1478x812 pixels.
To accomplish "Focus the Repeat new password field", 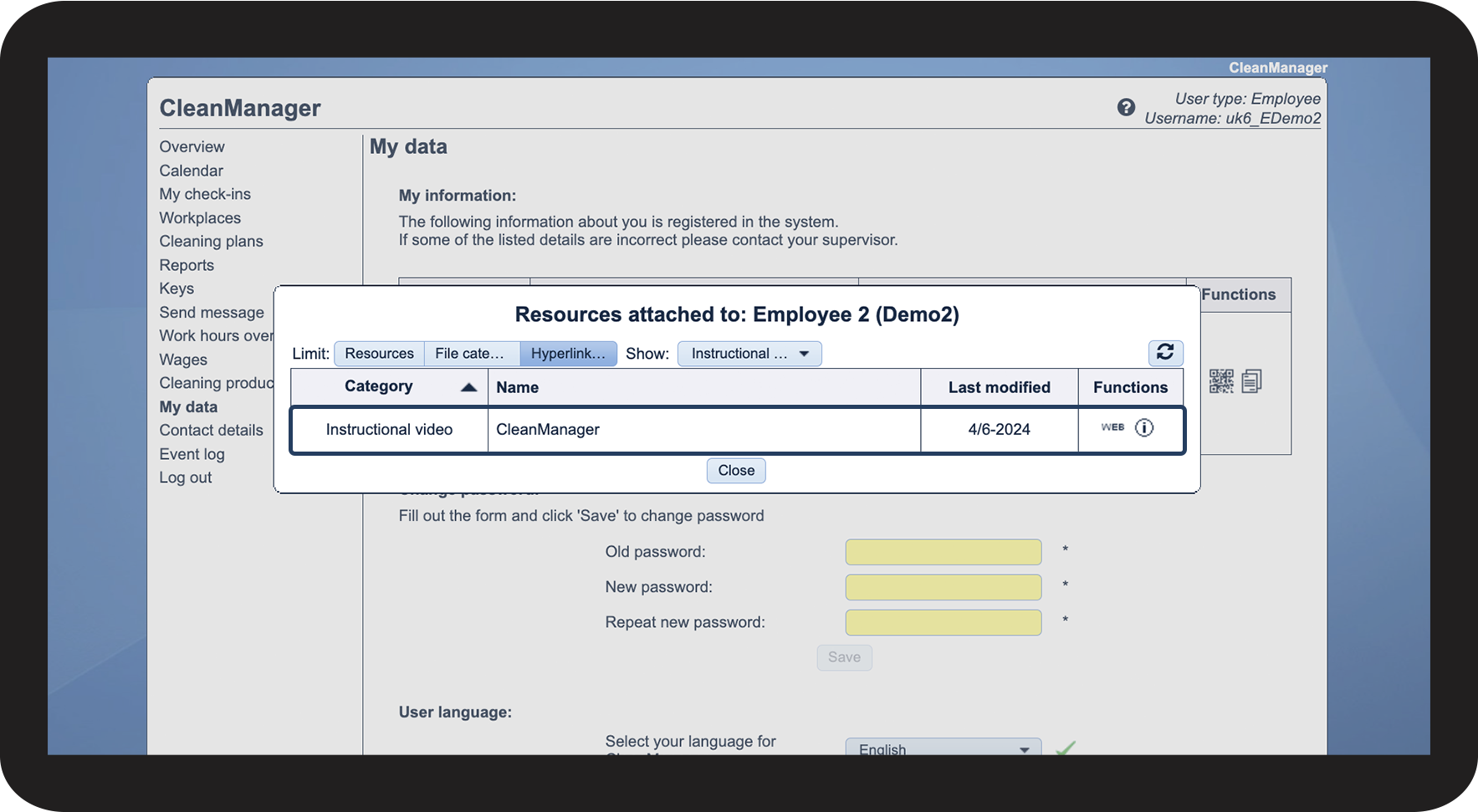I will [943, 622].
